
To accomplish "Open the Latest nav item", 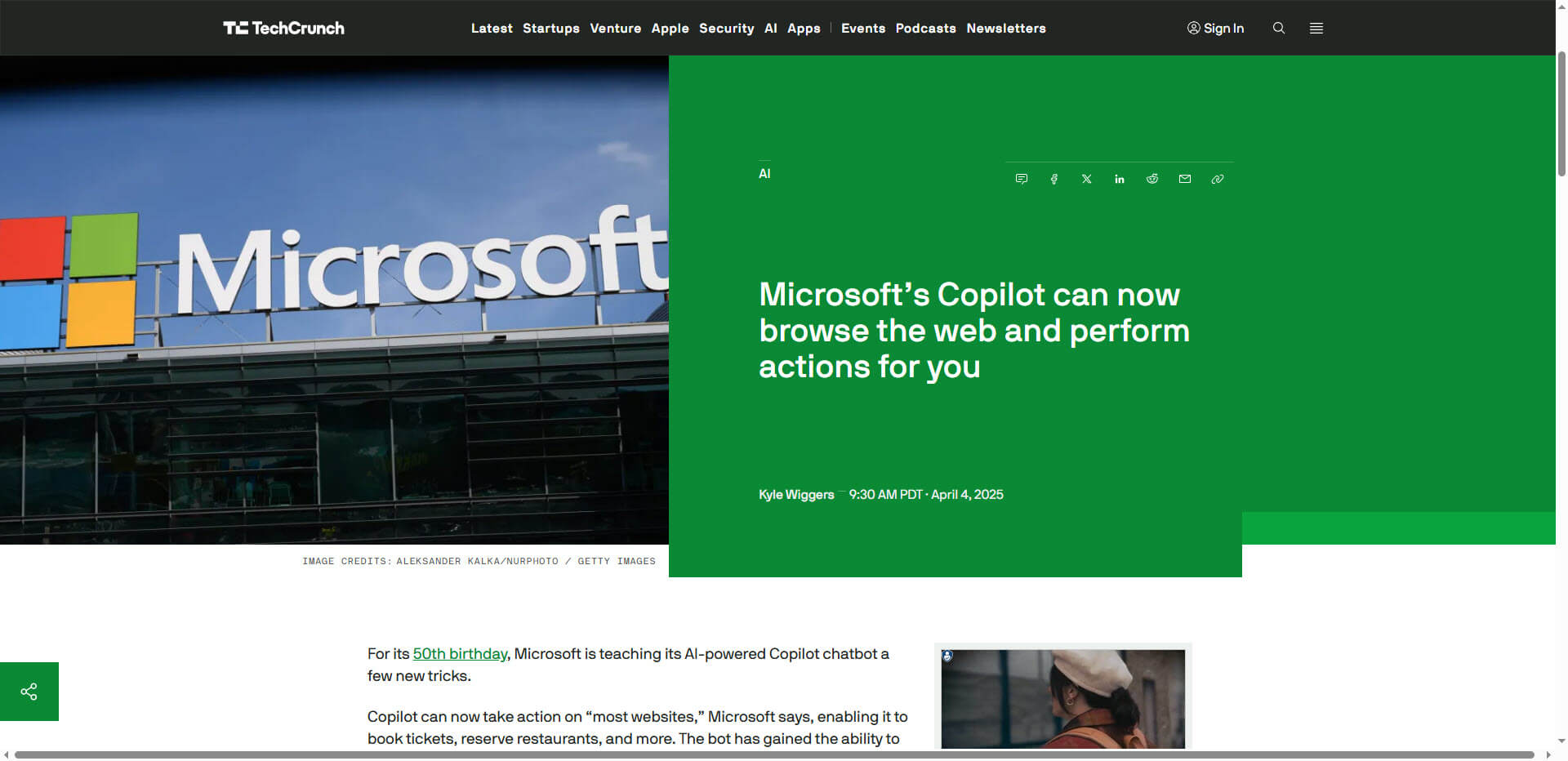I will tap(492, 28).
